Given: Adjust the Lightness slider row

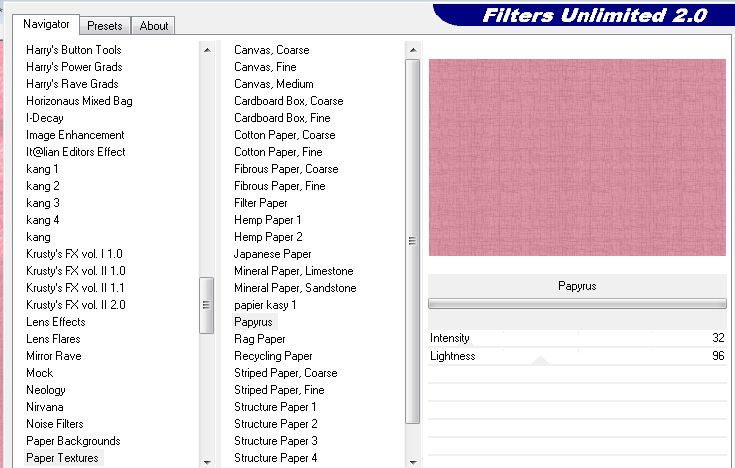Looking at the screenshot, I should [x=577, y=356].
